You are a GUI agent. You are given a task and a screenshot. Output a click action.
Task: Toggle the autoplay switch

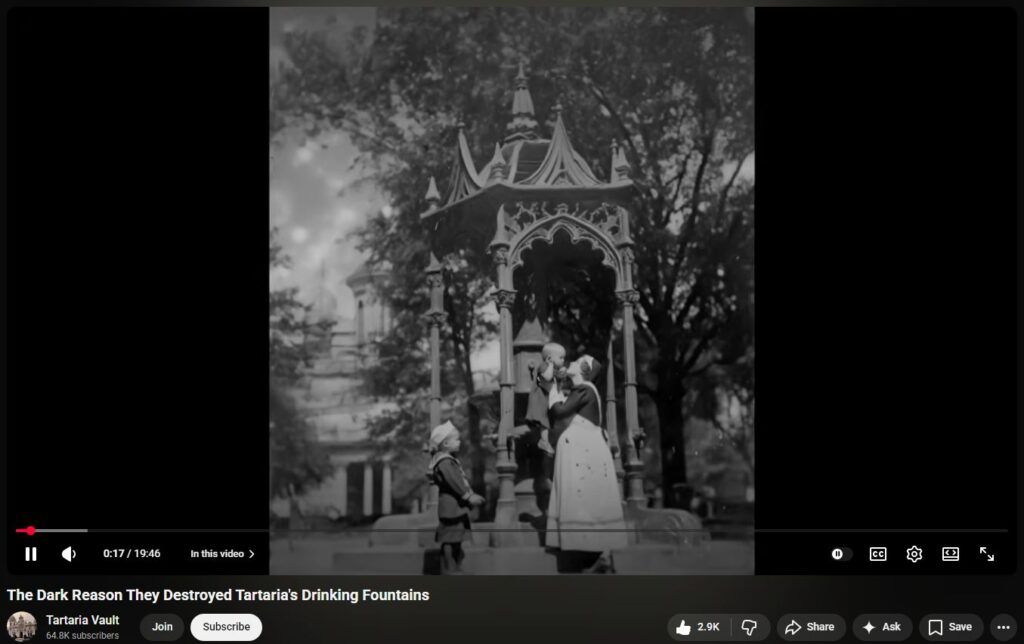(839, 554)
